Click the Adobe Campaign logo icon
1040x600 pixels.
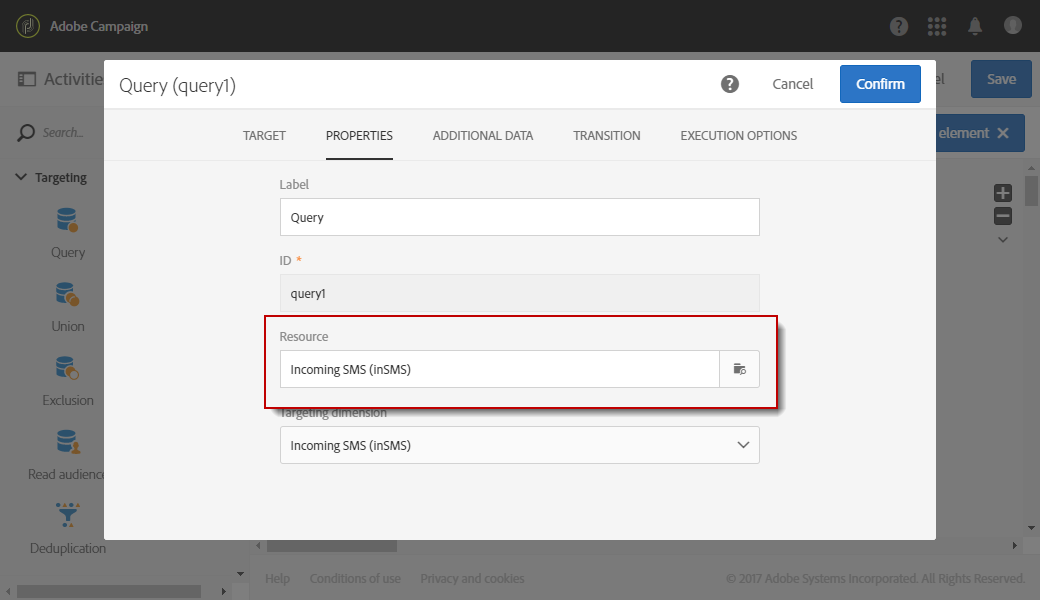(28, 26)
